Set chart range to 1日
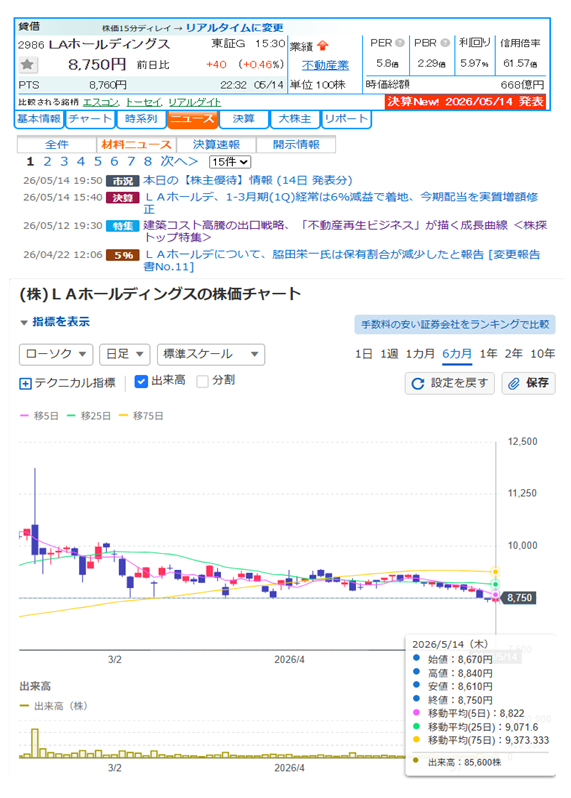This screenshot has height=798, width=571. pos(364,354)
